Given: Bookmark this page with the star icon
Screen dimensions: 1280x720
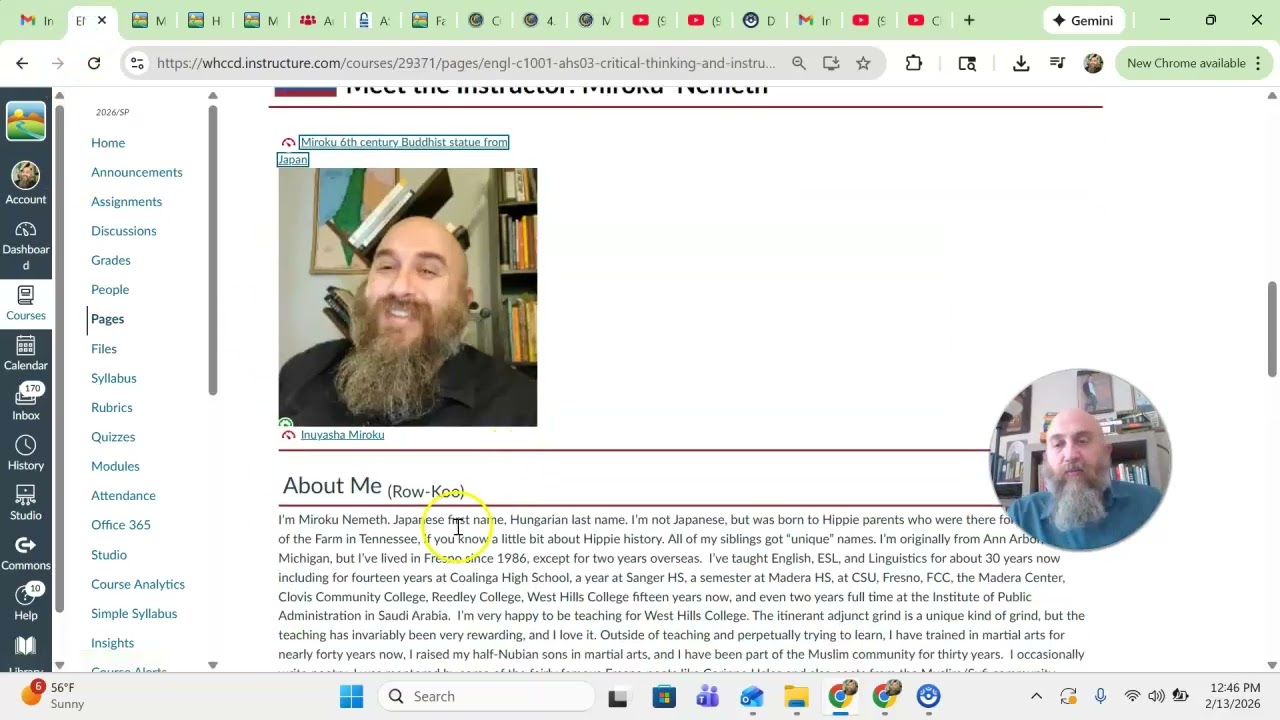Looking at the screenshot, I should click(x=863, y=63).
